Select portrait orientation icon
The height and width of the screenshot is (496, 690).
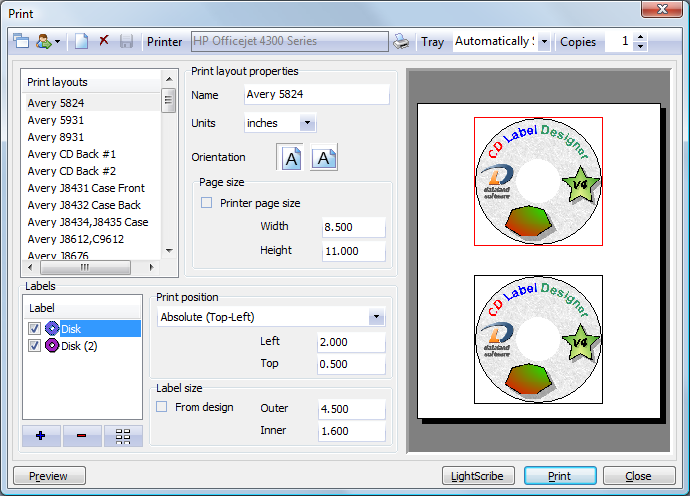pyautogui.click(x=291, y=158)
